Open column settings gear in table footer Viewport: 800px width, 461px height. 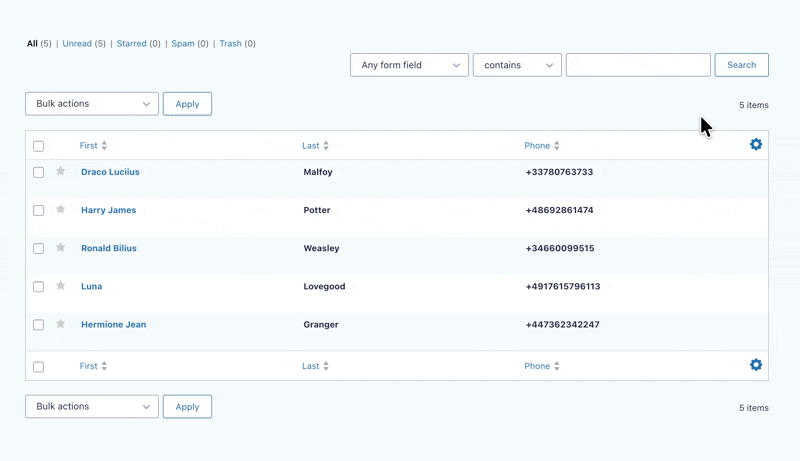755,365
